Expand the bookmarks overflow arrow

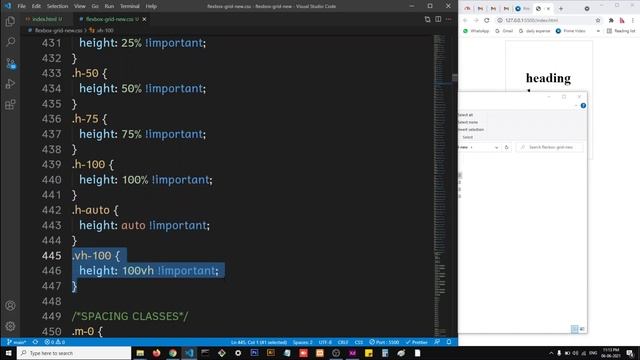point(598,31)
